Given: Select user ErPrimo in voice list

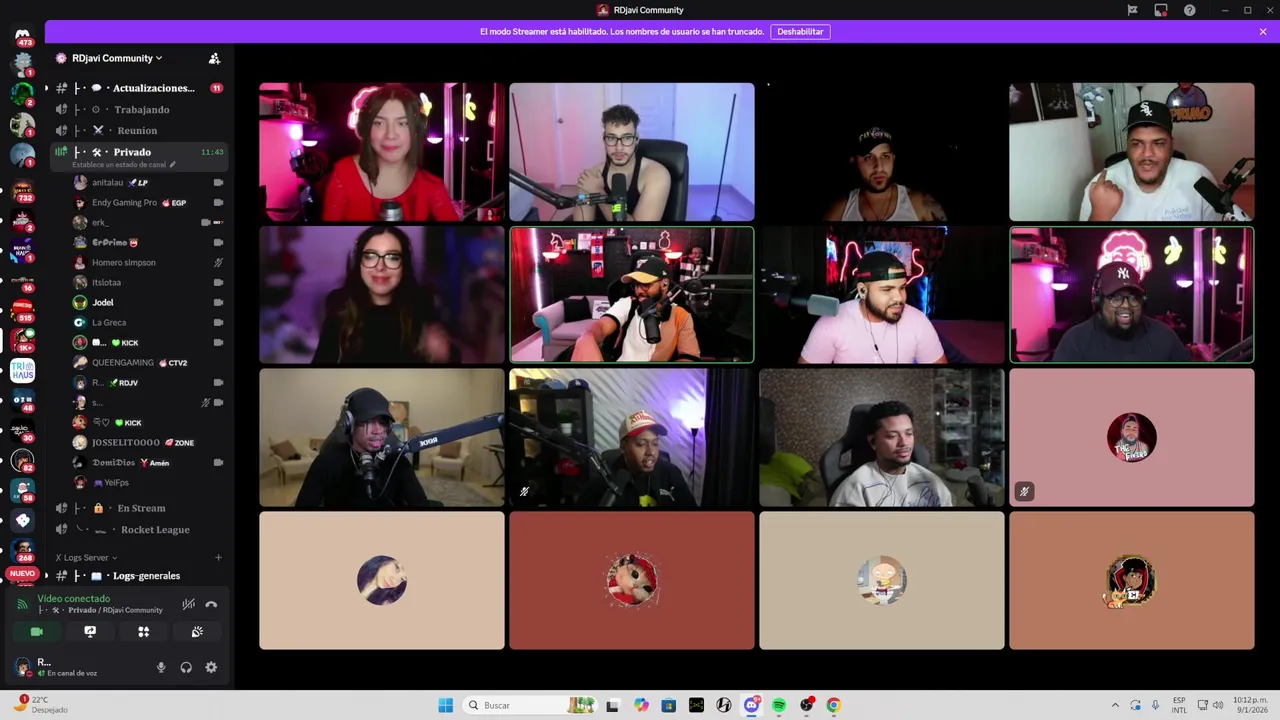Looking at the screenshot, I should click(149, 243).
